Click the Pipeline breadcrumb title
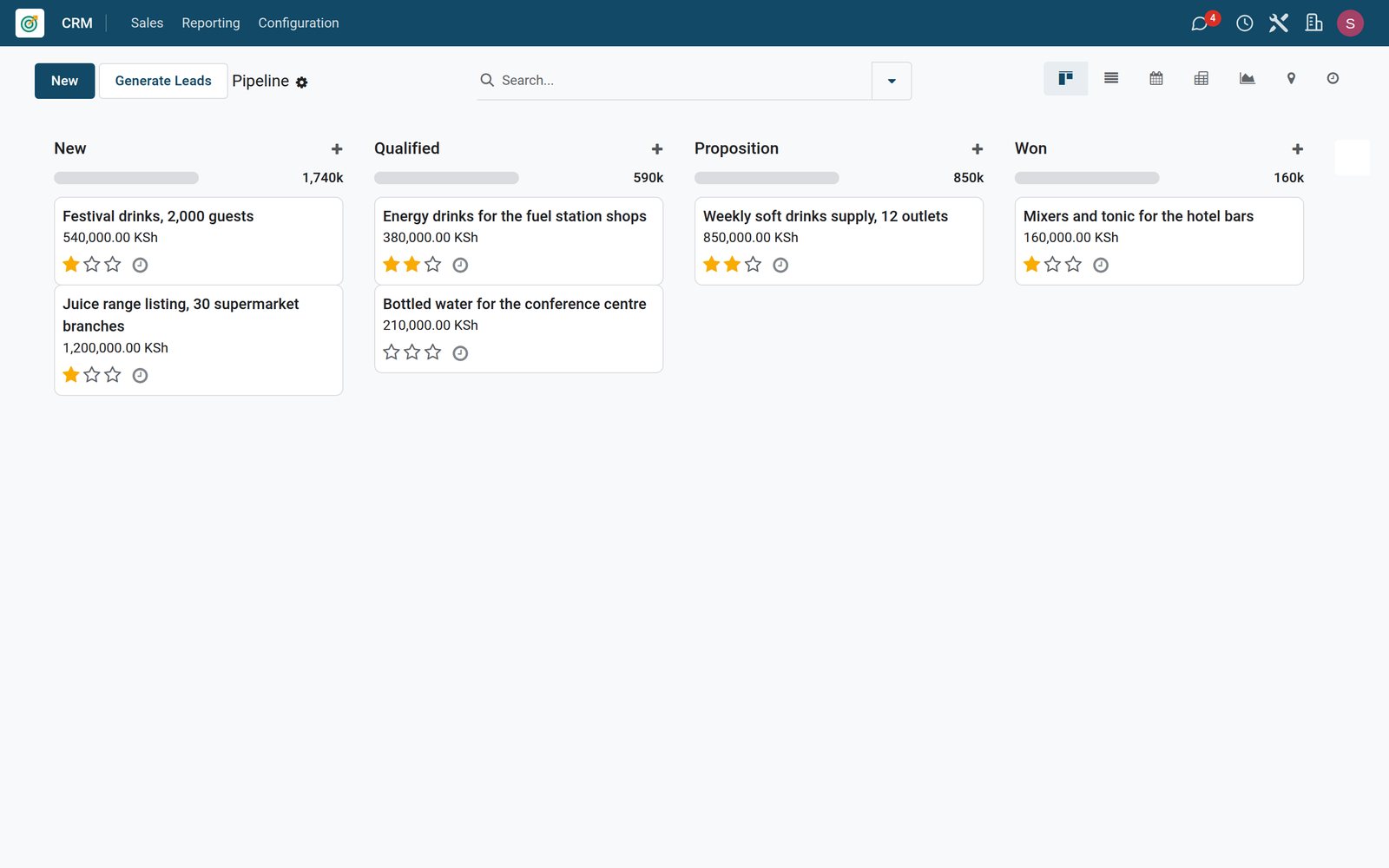 260,81
